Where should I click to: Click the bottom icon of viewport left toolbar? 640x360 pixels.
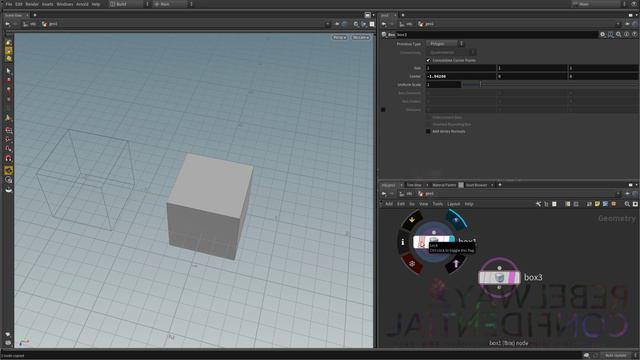pyautogui.click(x=8, y=343)
